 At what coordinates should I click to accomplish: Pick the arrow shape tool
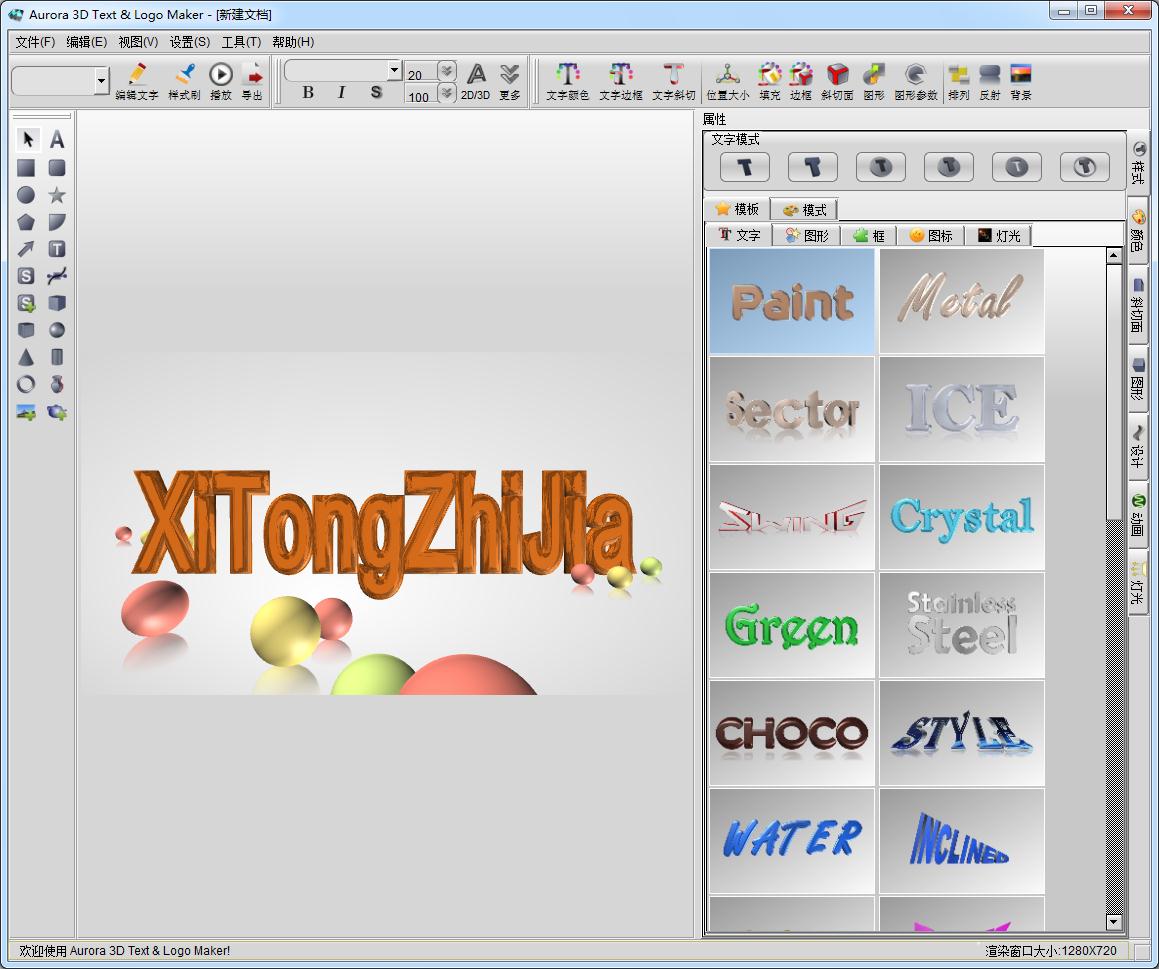[x=26, y=249]
